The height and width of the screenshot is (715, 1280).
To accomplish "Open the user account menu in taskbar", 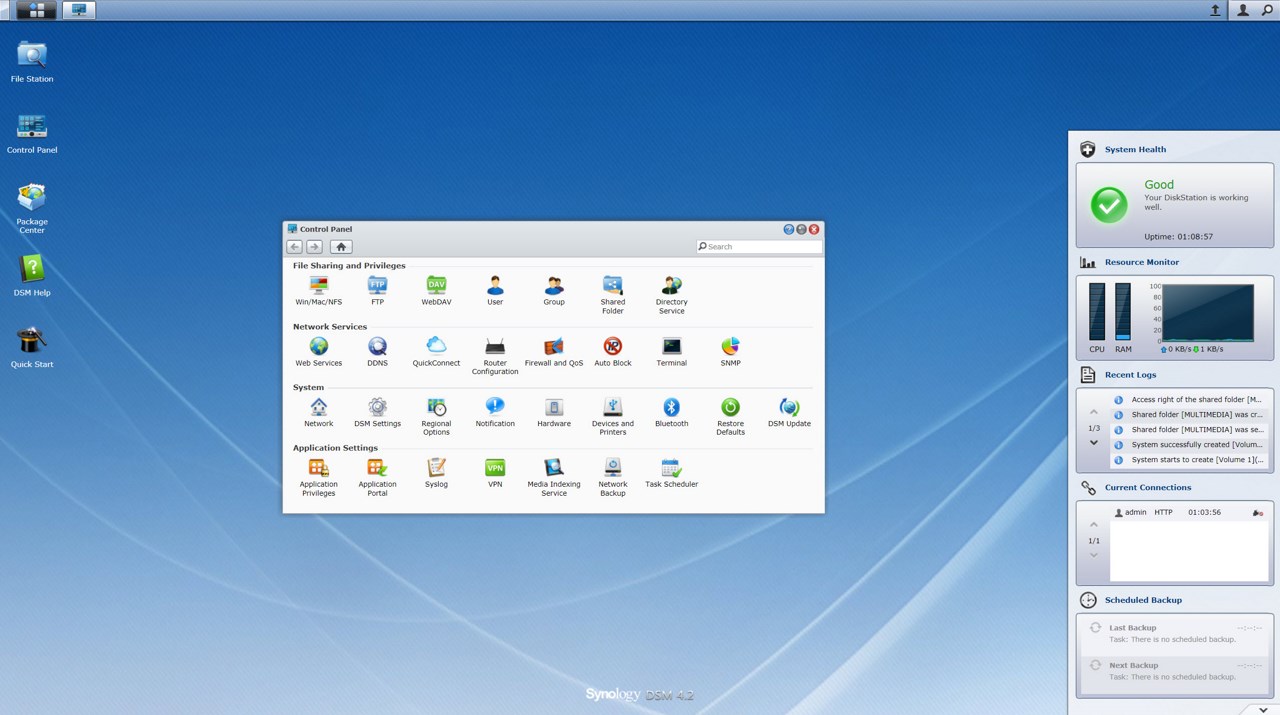I will coord(1243,10).
